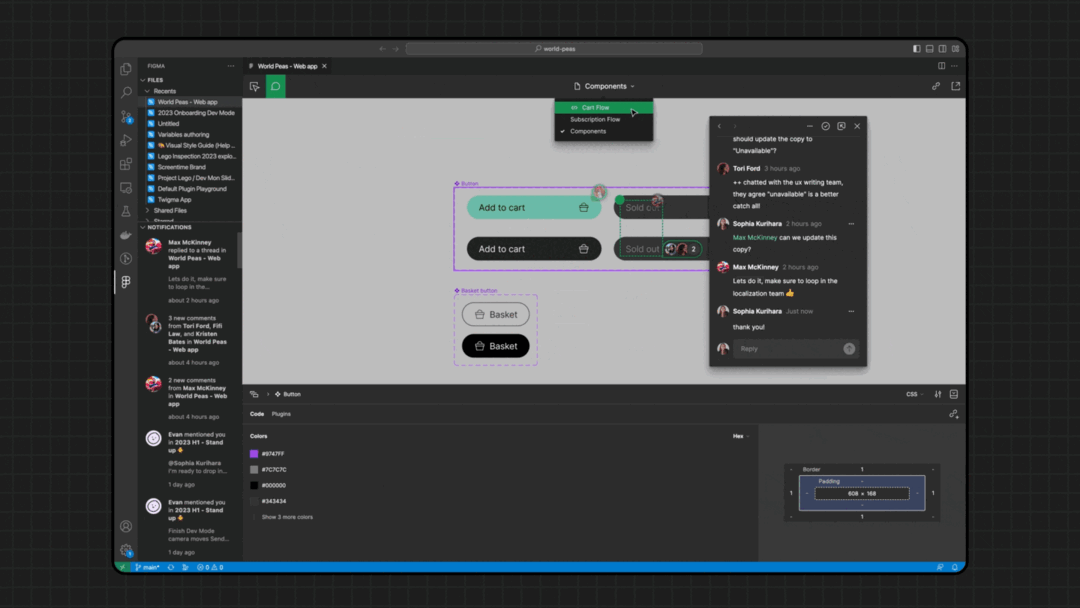Toggle the bottom panel layout
The image size is (1080, 608).
(x=930, y=49)
